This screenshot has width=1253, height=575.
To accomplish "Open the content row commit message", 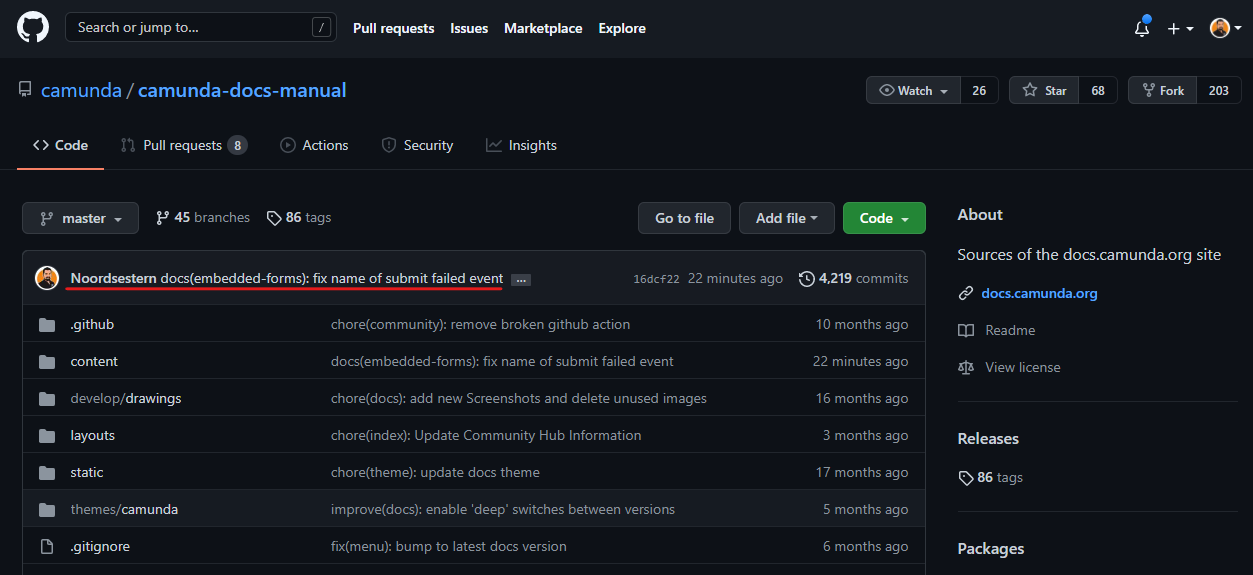I will pos(502,361).
